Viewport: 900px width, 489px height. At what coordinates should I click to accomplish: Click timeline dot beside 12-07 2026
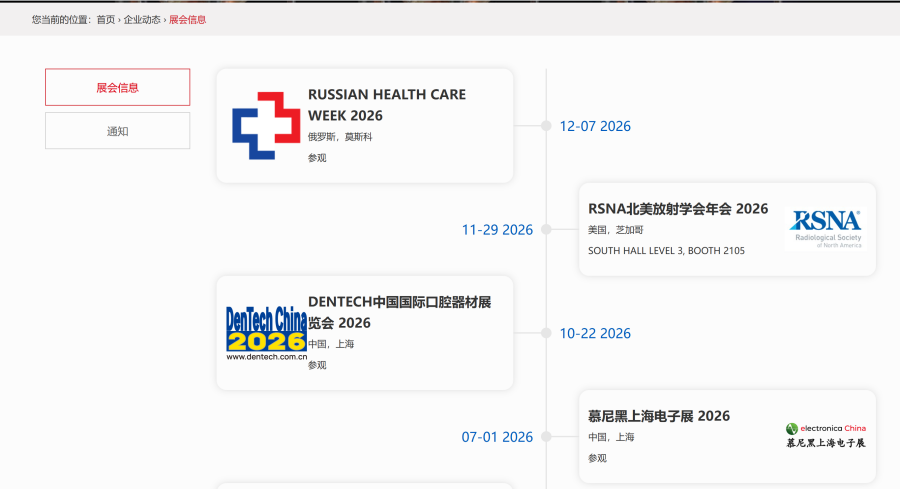[x=546, y=126]
